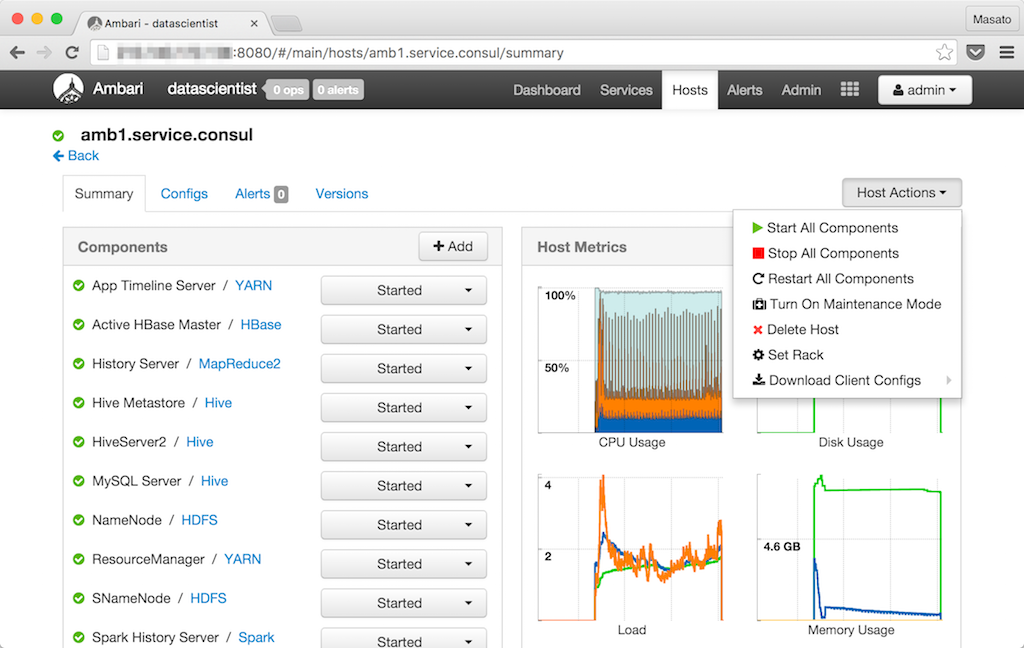The height and width of the screenshot is (648, 1024).
Task: Choose Turn On Maintenance Mode
Action: [x=848, y=304]
